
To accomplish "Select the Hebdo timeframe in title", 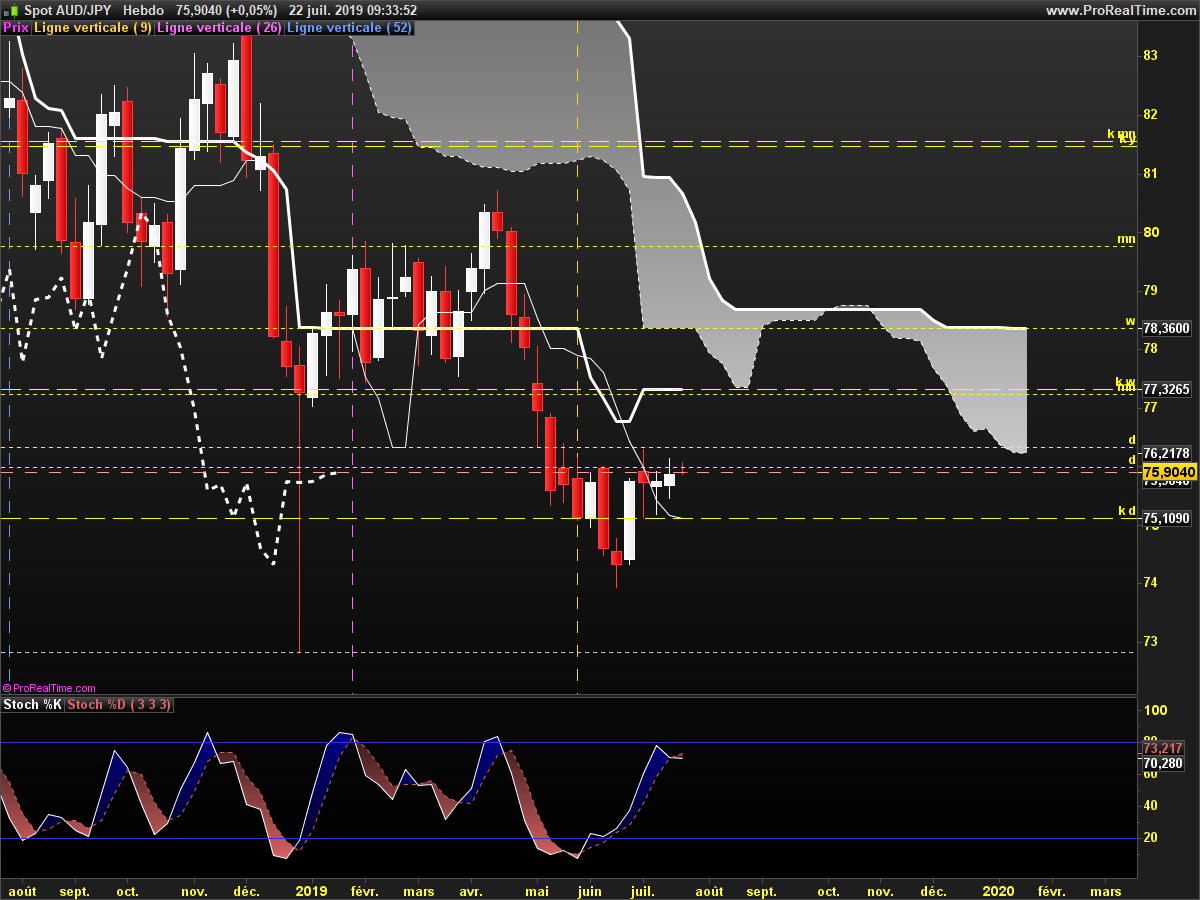I will point(143,10).
